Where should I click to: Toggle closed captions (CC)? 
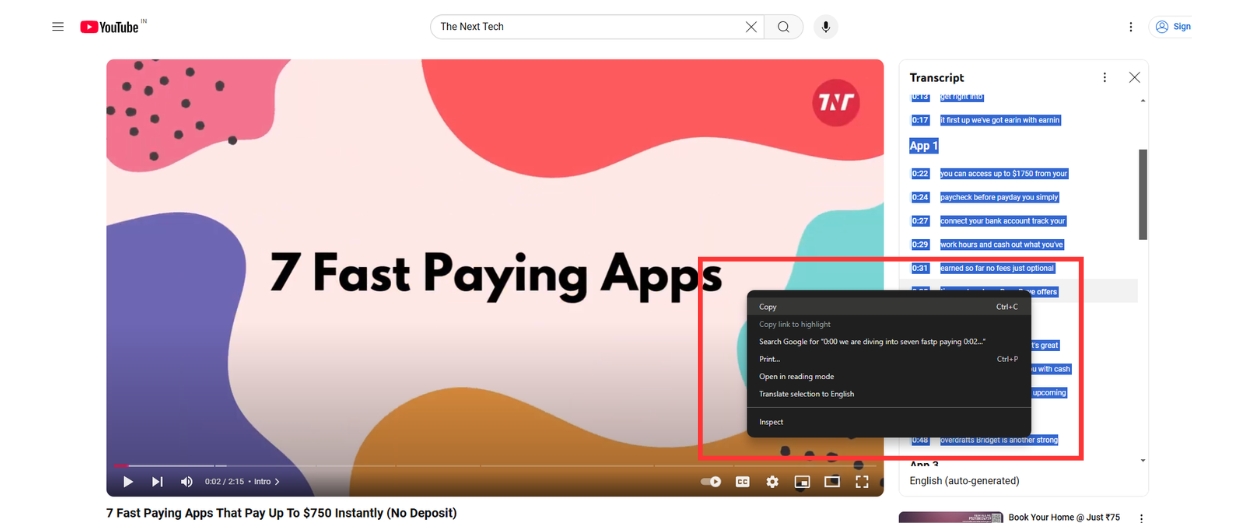click(743, 482)
